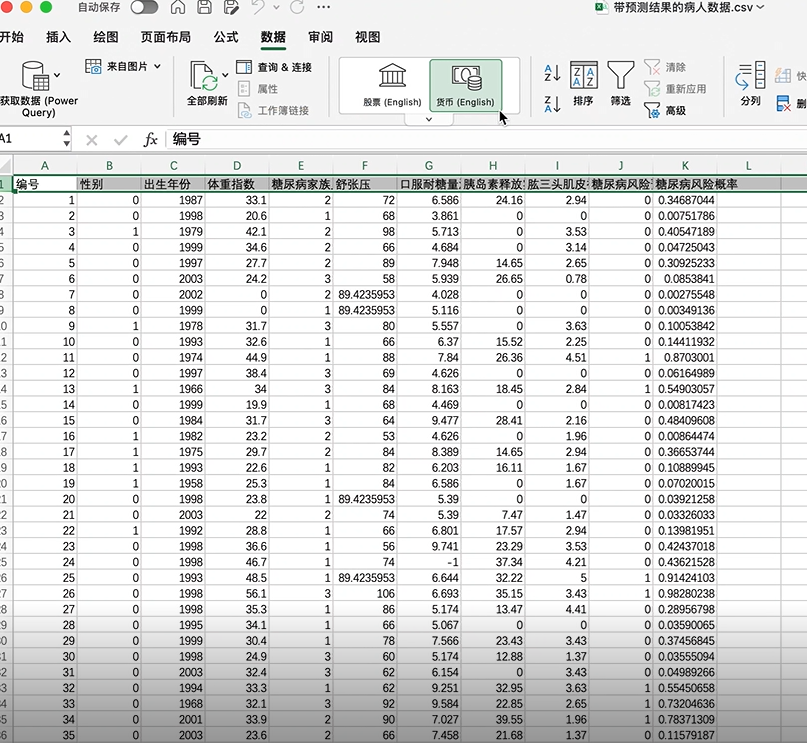Click the cell with value -1
The image size is (807, 743).
coord(429,562)
